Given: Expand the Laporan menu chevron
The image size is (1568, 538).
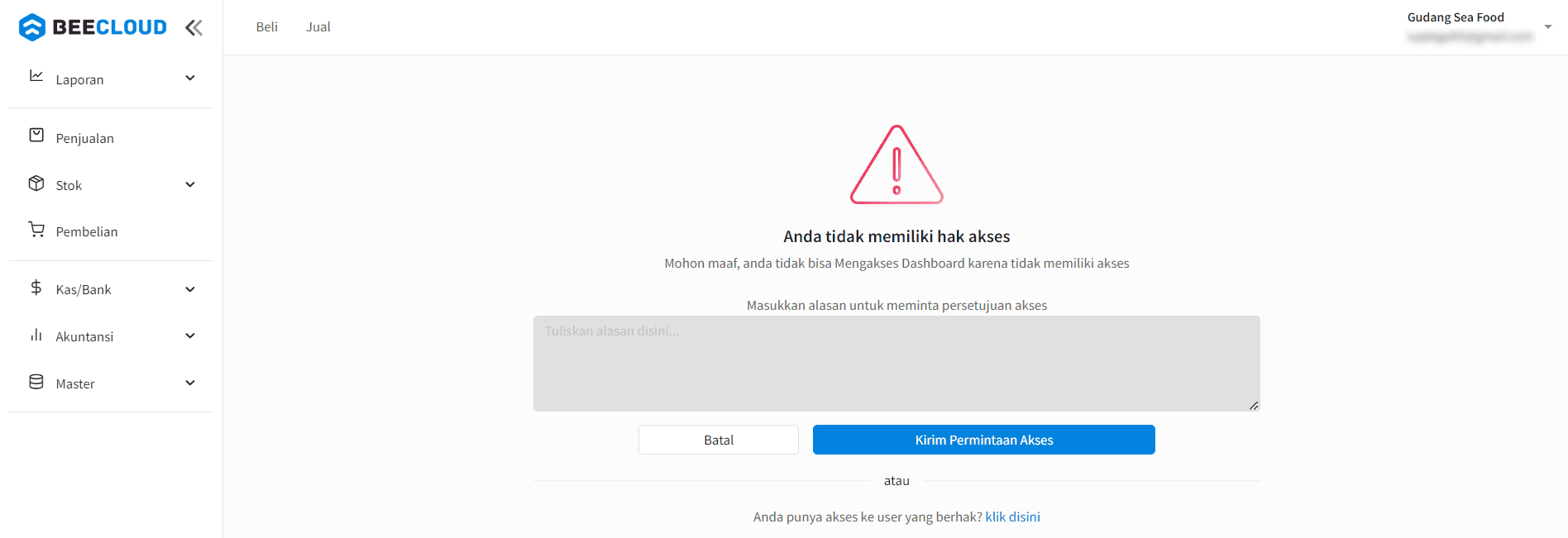Looking at the screenshot, I should point(190,79).
